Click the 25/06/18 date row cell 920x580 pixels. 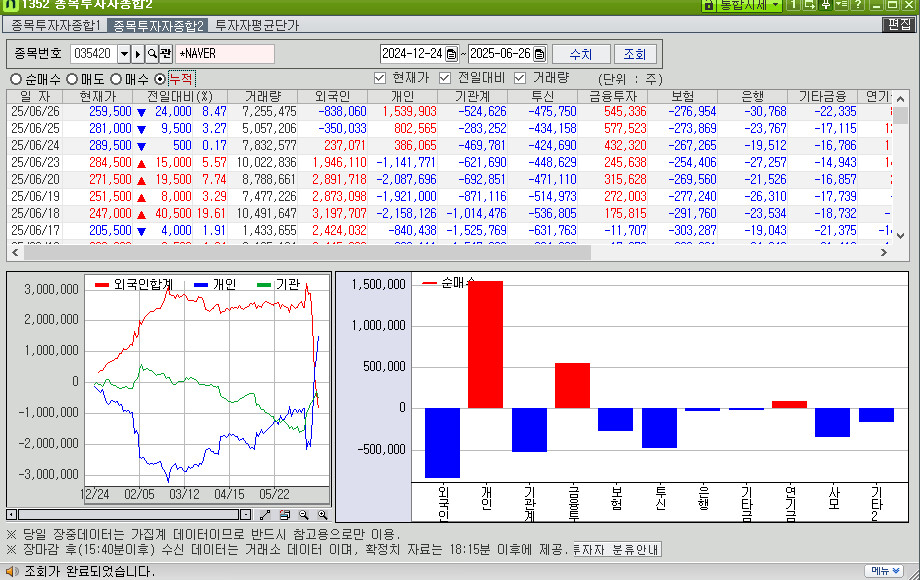(x=35, y=213)
